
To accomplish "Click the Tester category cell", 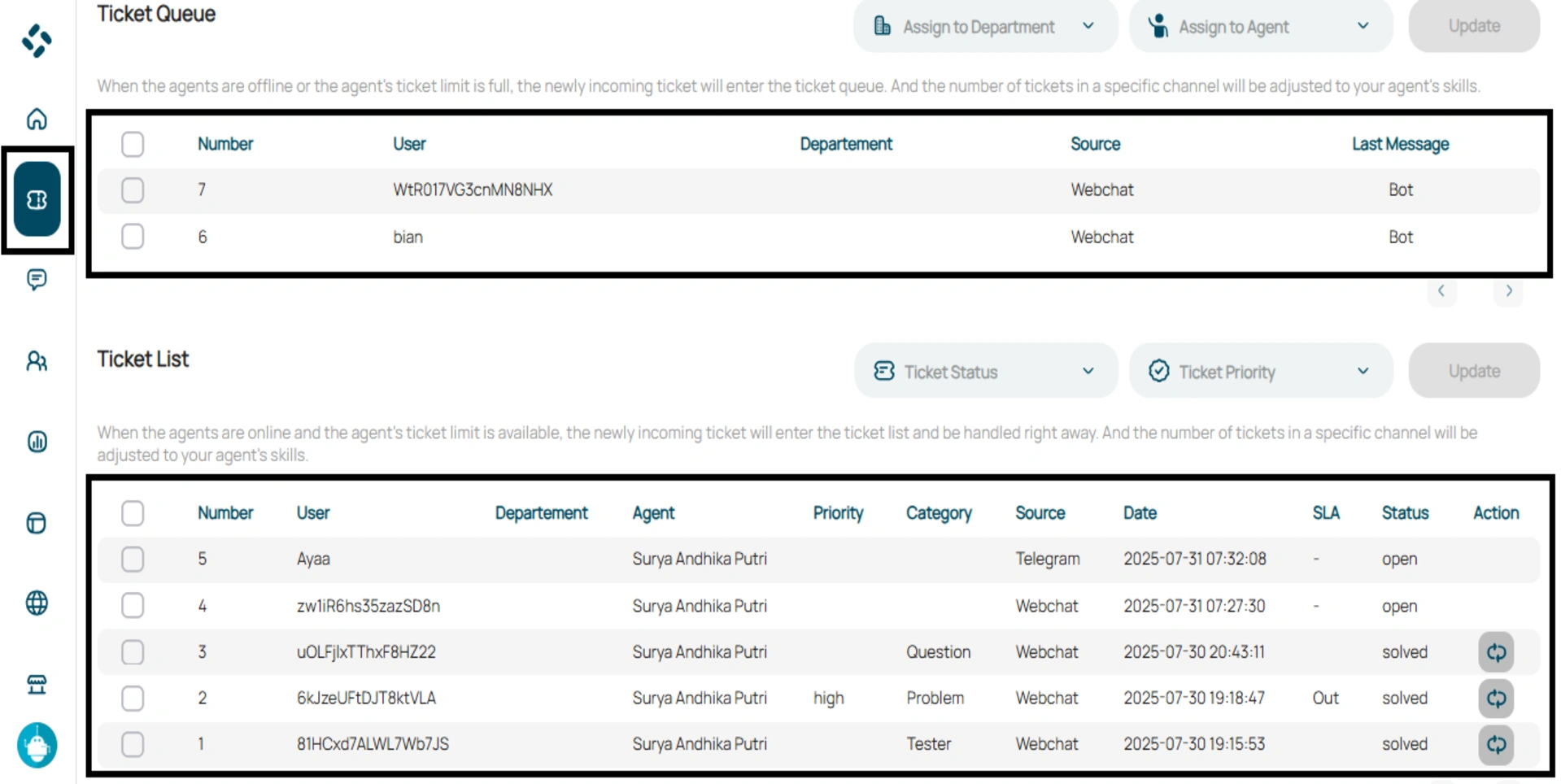I will click(928, 744).
